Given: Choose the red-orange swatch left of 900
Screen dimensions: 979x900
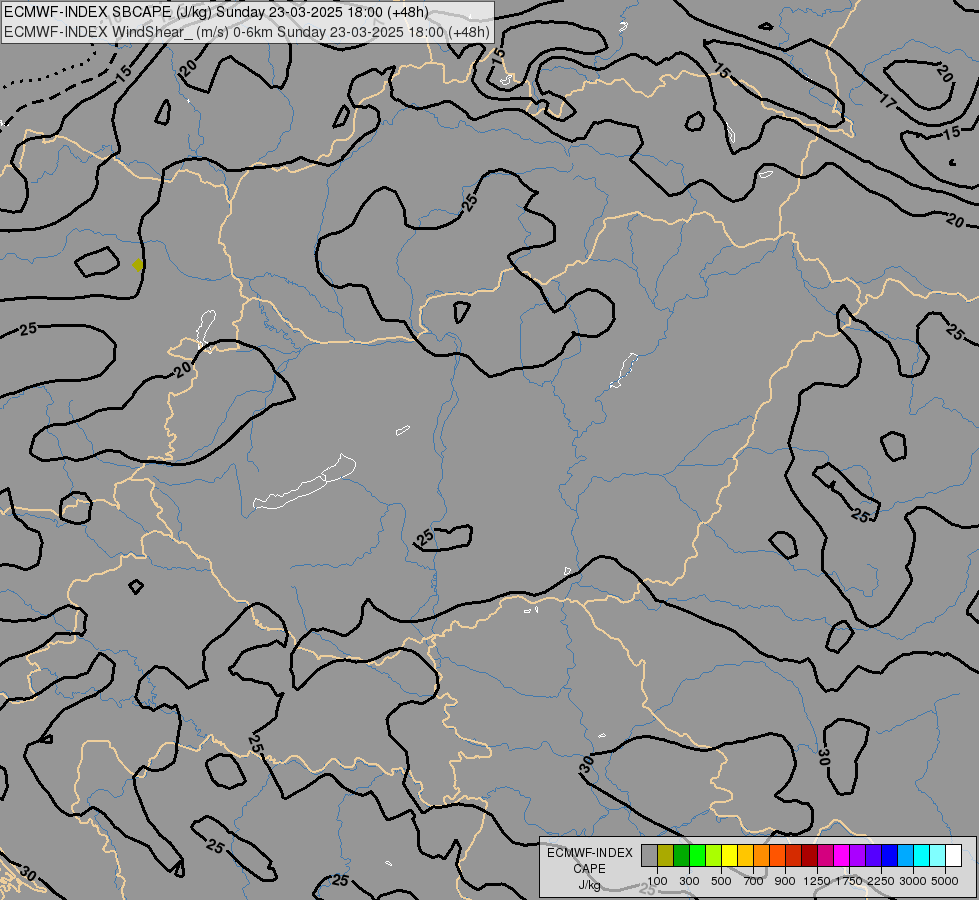Looking at the screenshot, I should 777,855.
